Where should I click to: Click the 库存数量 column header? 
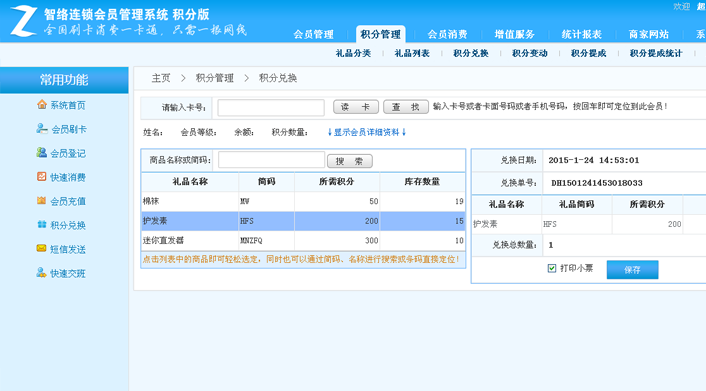(422, 182)
